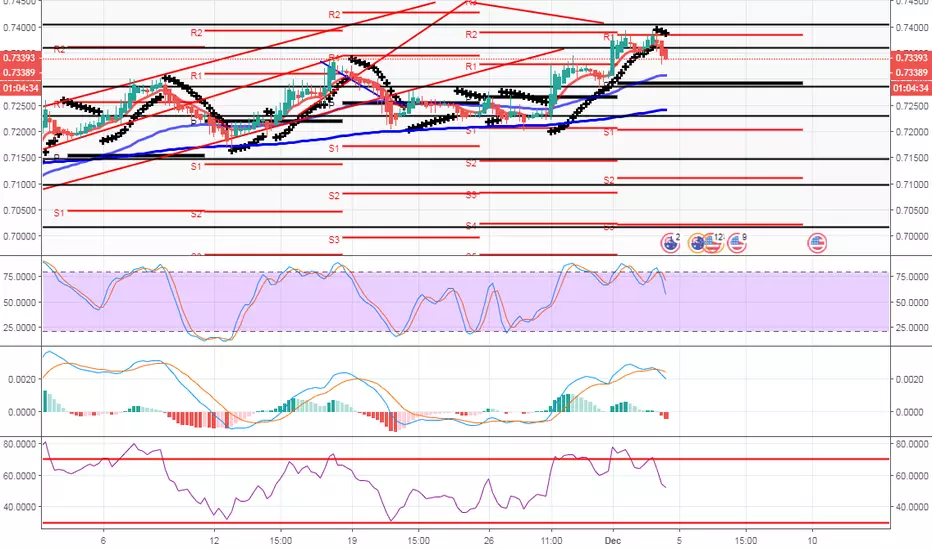Screen dimensions: 932x550
Task: Select the 6 date label on the time axis
Action: tap(103, 540)
